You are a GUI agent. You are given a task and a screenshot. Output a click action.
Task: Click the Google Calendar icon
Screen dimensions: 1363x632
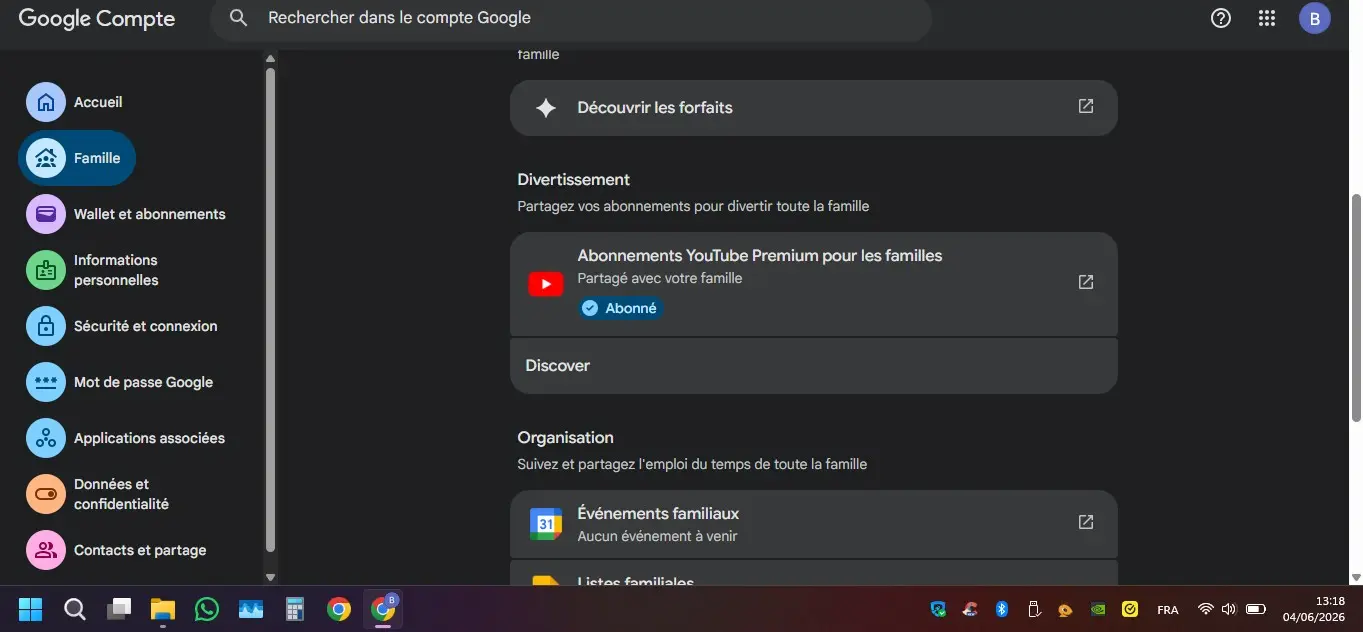(x=546, y=524)
